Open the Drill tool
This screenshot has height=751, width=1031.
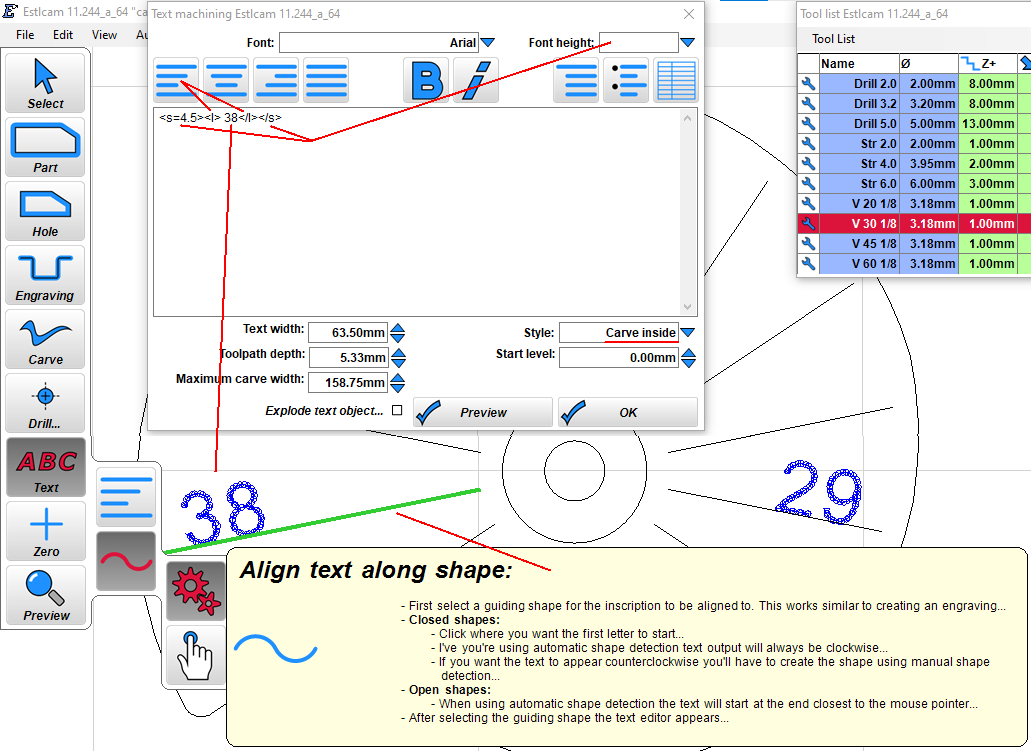click(45, 402)
